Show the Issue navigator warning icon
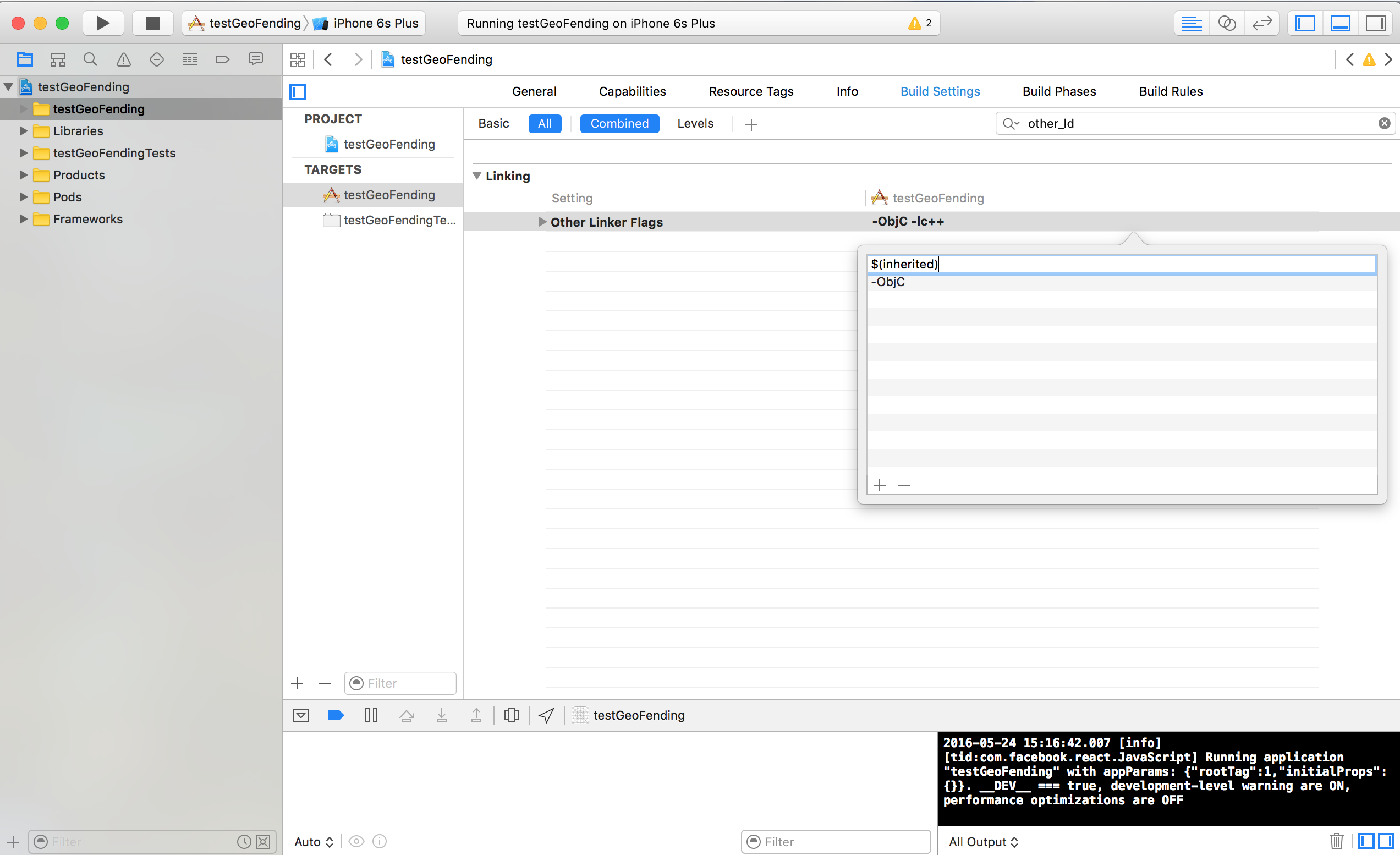 tap(123, 59)
